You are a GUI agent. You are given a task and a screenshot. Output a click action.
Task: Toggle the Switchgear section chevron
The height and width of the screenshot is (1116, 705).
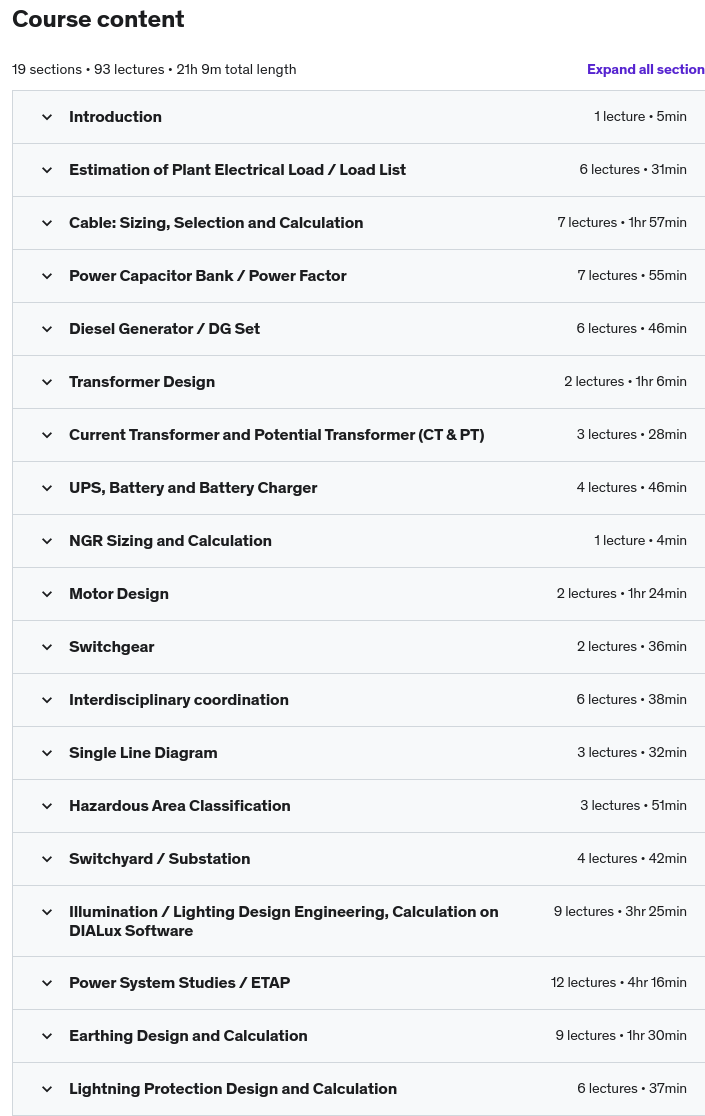[x=47, y=647]
